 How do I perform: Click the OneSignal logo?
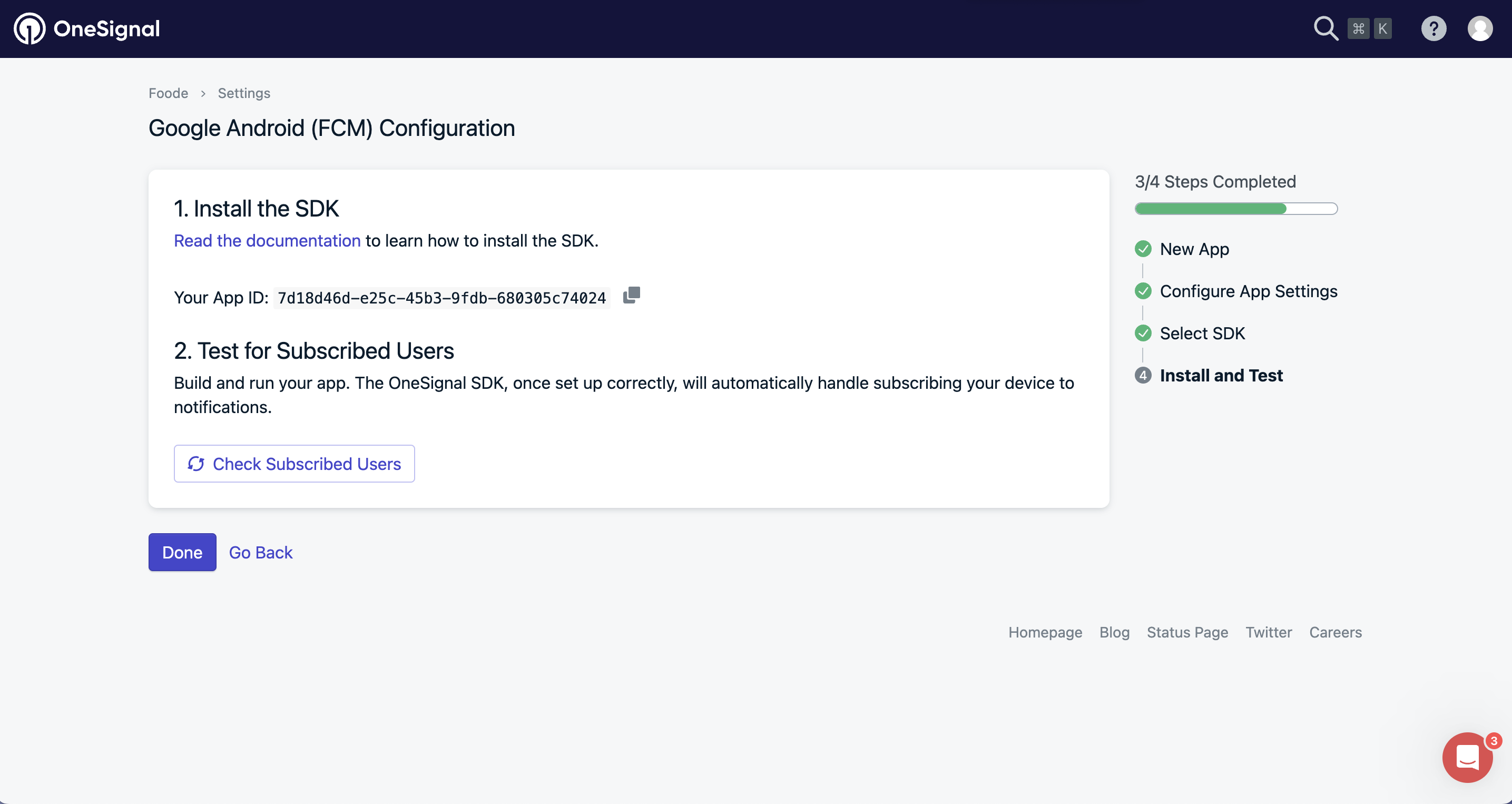(87, 29)
